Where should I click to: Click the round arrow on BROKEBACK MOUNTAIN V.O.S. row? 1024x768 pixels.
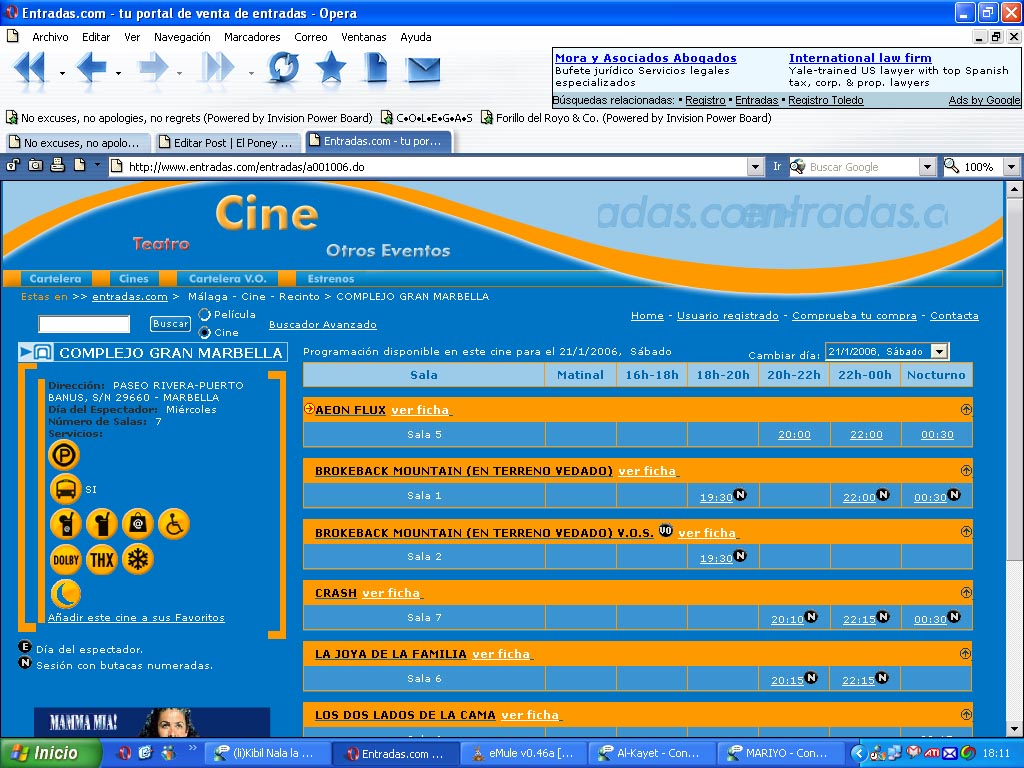(966, 532)
